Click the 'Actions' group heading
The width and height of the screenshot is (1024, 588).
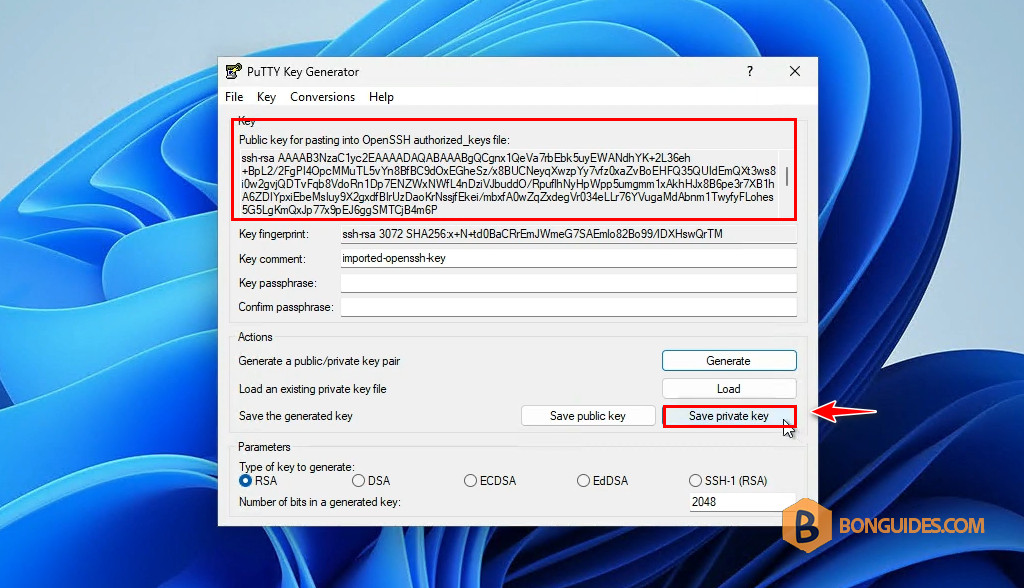pos(255,337)
